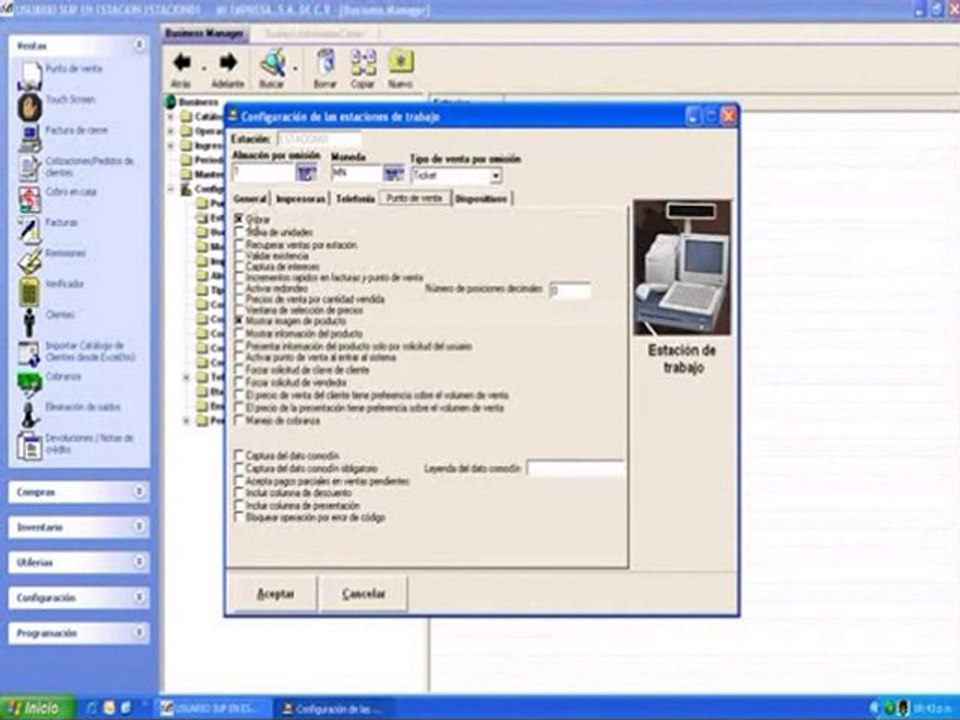The image size is (960, 720).
Task: Click the Nuevo toolbar icon
Action: [401, 62]
